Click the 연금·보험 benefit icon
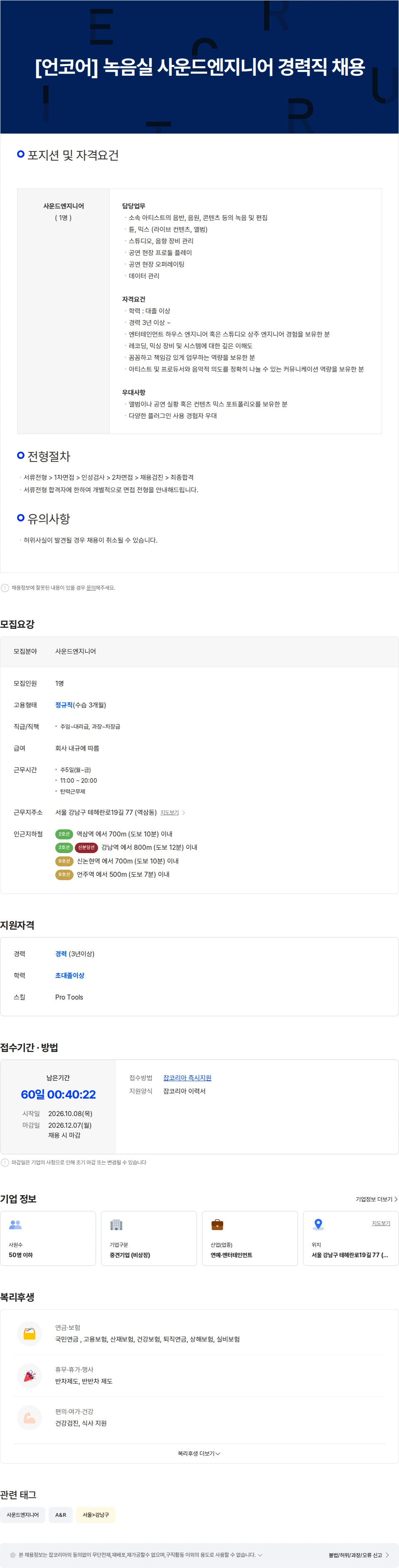The image size is (399, 1568). tap(29, 1334)
